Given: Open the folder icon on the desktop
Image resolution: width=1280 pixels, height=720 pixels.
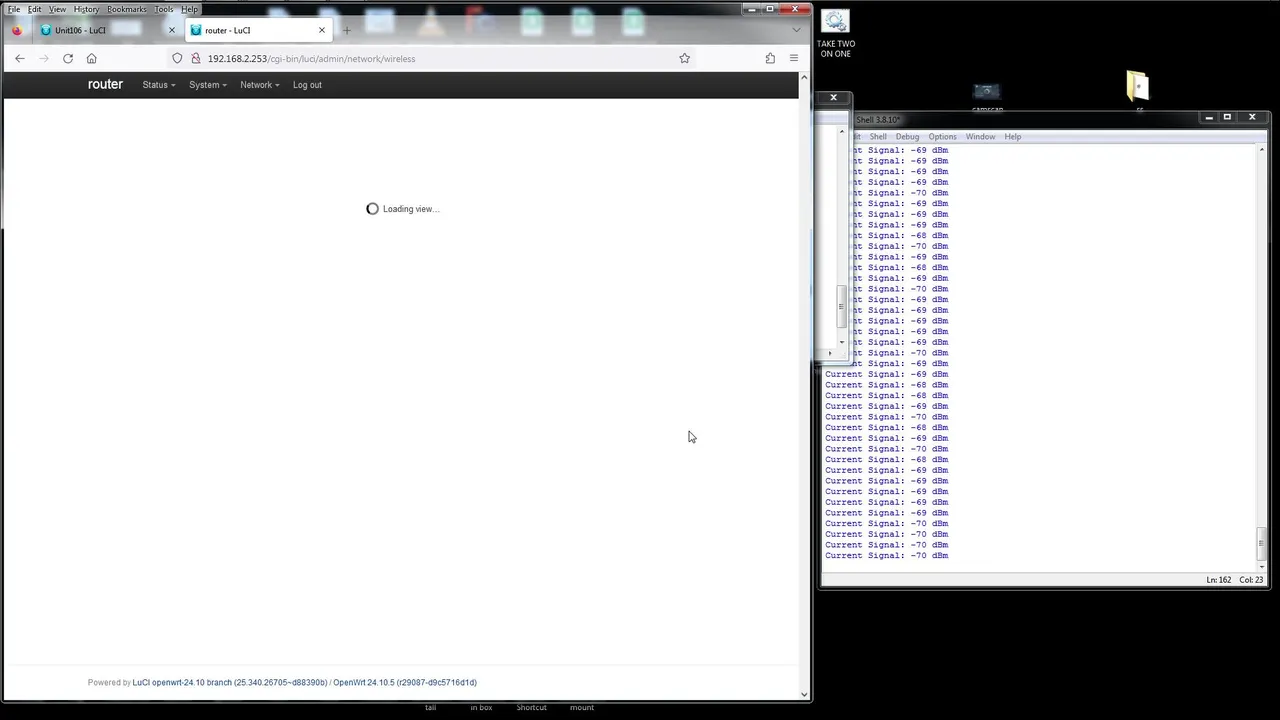Looking at the screenshot, I should point(1138,86).
